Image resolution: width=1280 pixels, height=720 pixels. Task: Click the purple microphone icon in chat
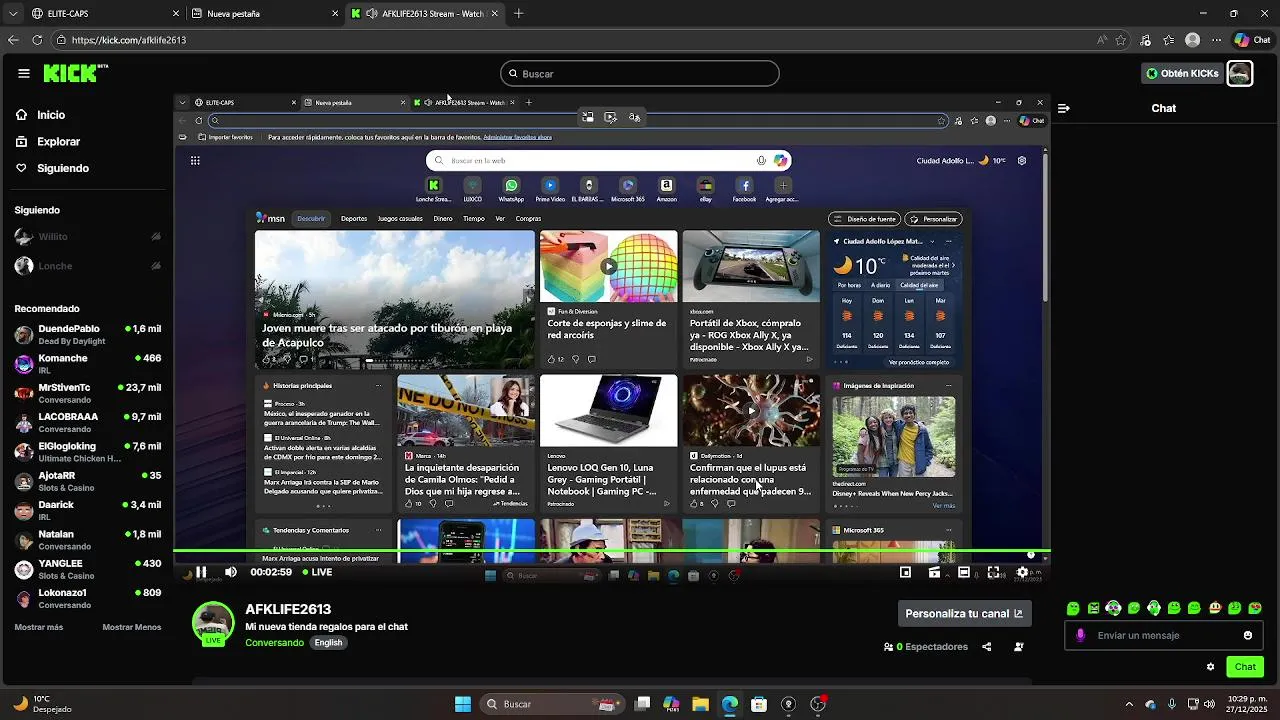(x=1080, y=635)
